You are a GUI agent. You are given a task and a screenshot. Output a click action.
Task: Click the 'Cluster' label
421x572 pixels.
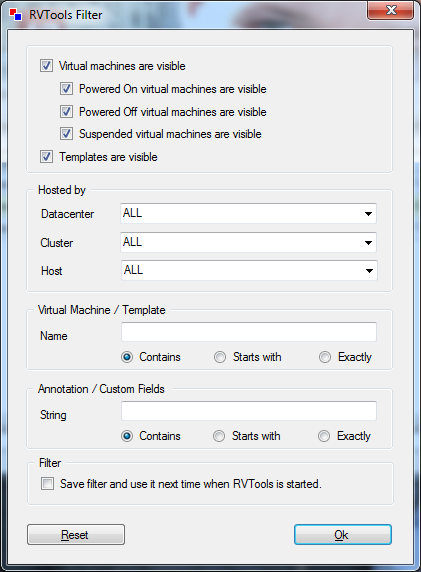click(x=57, y=243)
